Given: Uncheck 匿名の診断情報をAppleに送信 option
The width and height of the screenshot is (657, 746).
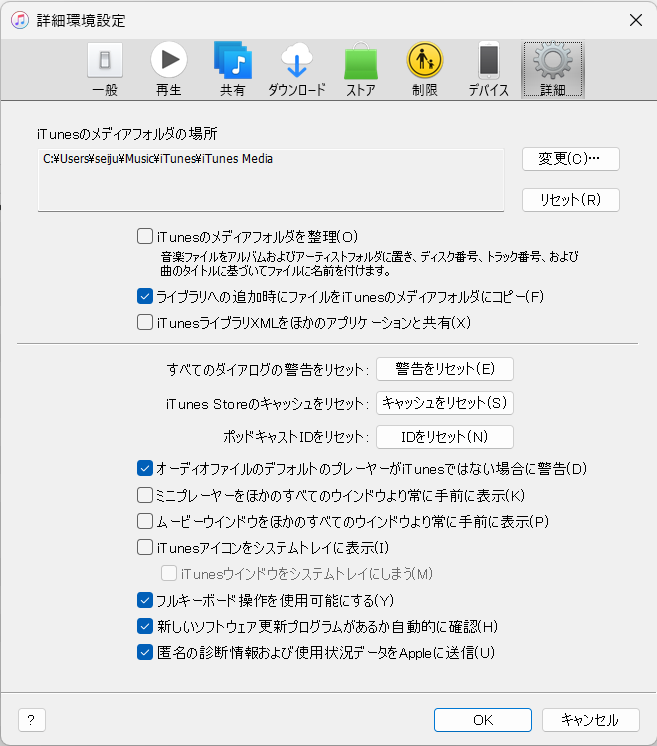Looking at the screenshot, I should click(x=145, y=652).
